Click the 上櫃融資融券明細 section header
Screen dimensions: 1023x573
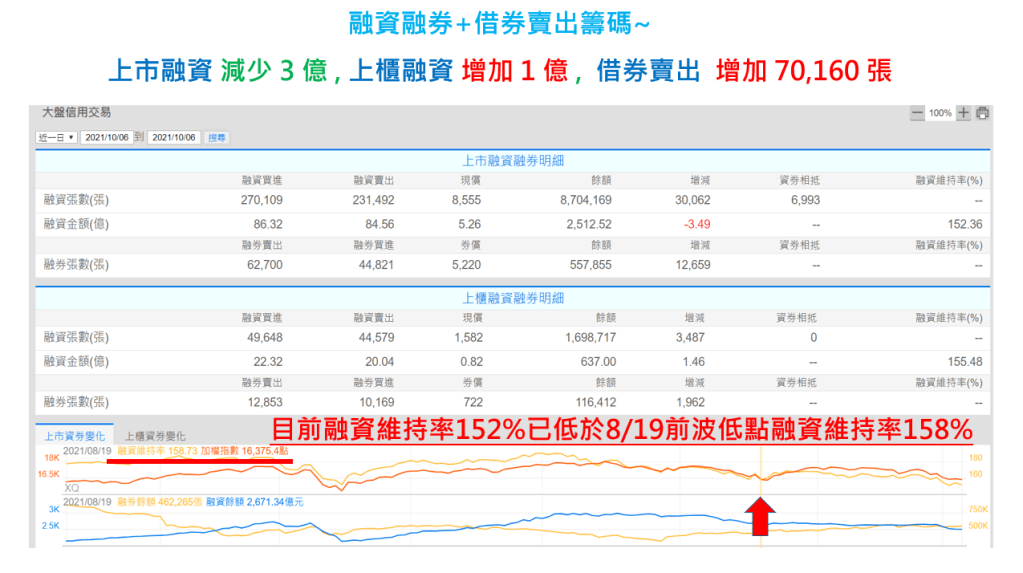(513, 298)
